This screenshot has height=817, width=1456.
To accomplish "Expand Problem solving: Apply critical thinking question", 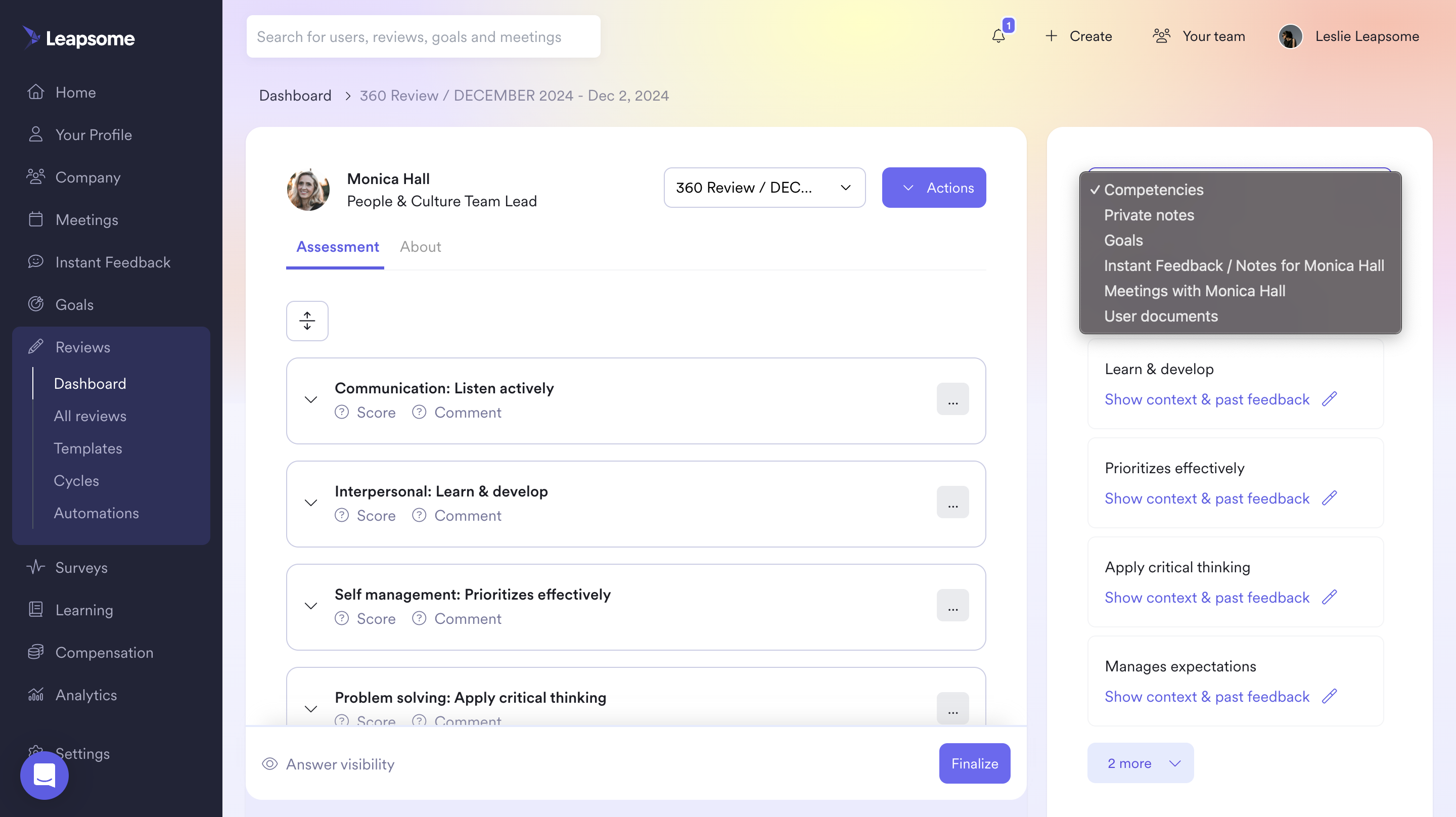I will (311, 708).
